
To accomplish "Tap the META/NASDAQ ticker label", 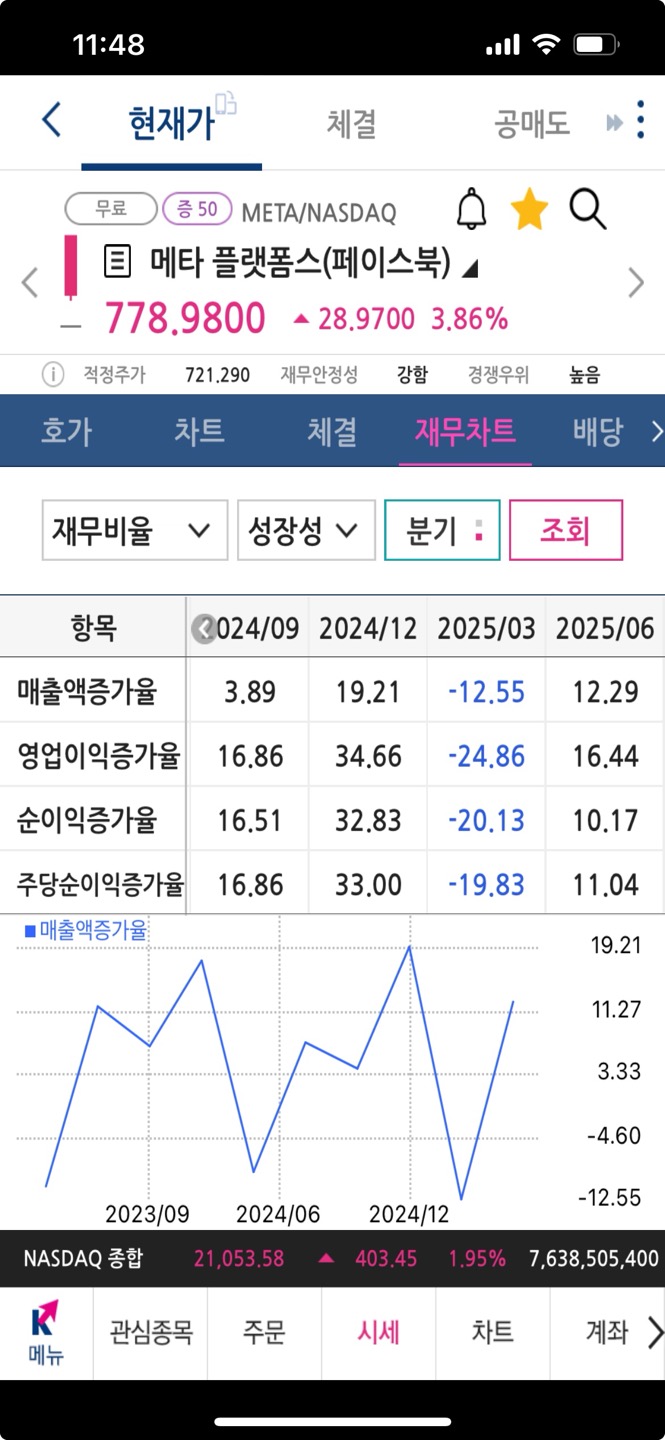I will [319, 212].
